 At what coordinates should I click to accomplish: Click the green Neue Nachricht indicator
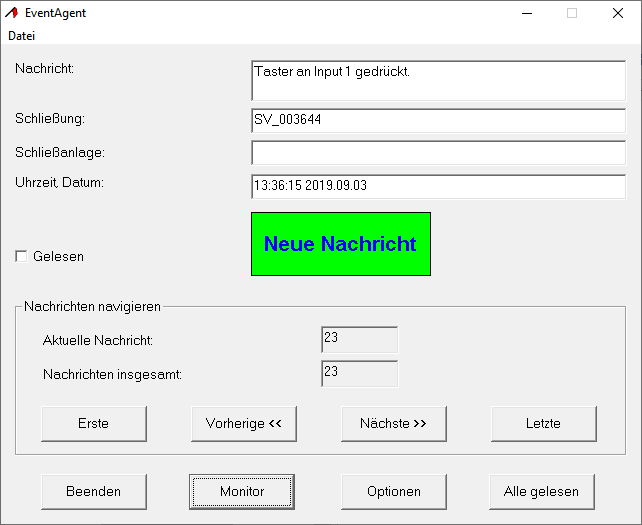[x=340, y=244]
